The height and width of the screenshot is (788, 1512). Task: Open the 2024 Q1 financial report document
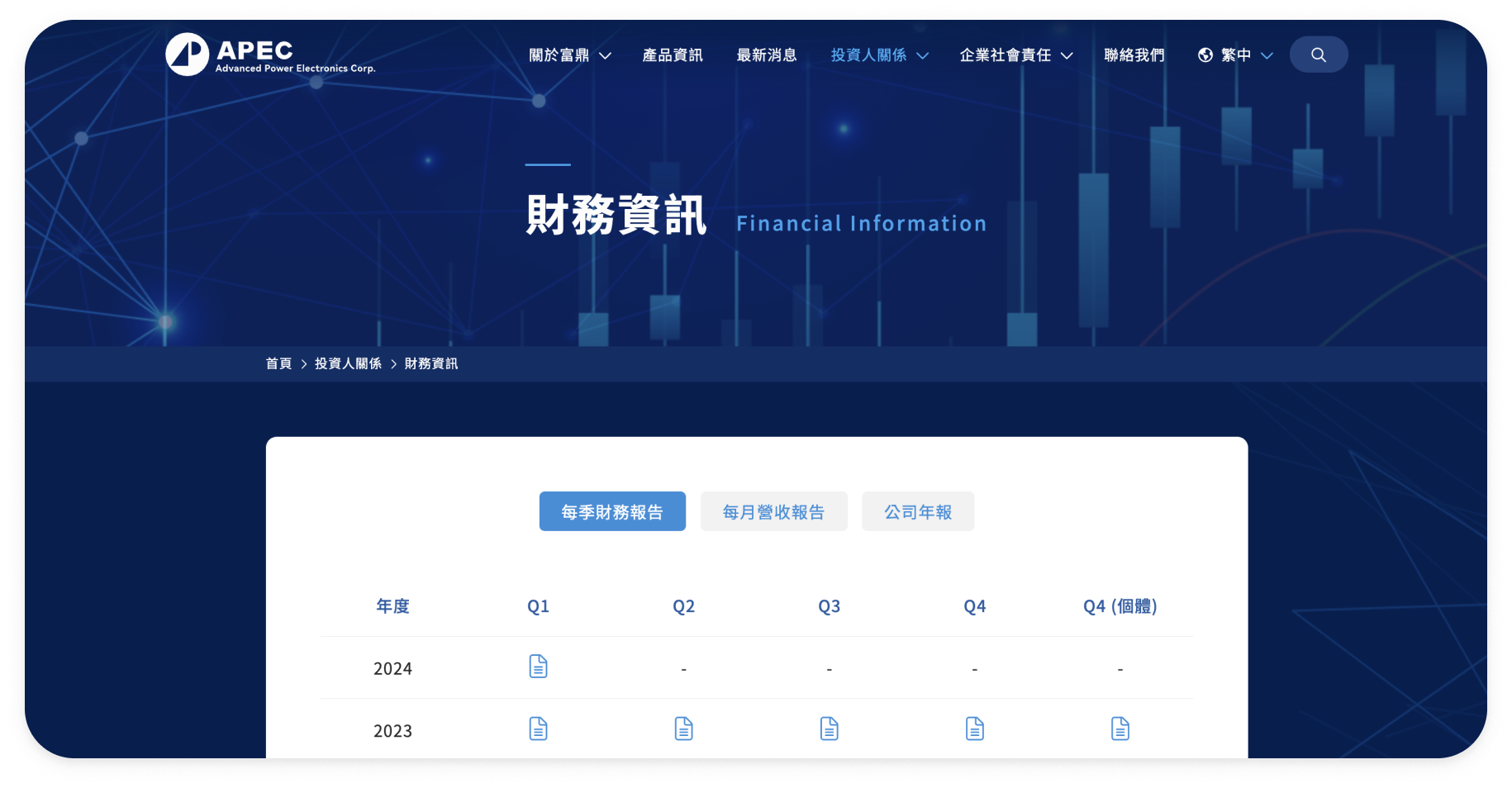(x=538, y=667)
